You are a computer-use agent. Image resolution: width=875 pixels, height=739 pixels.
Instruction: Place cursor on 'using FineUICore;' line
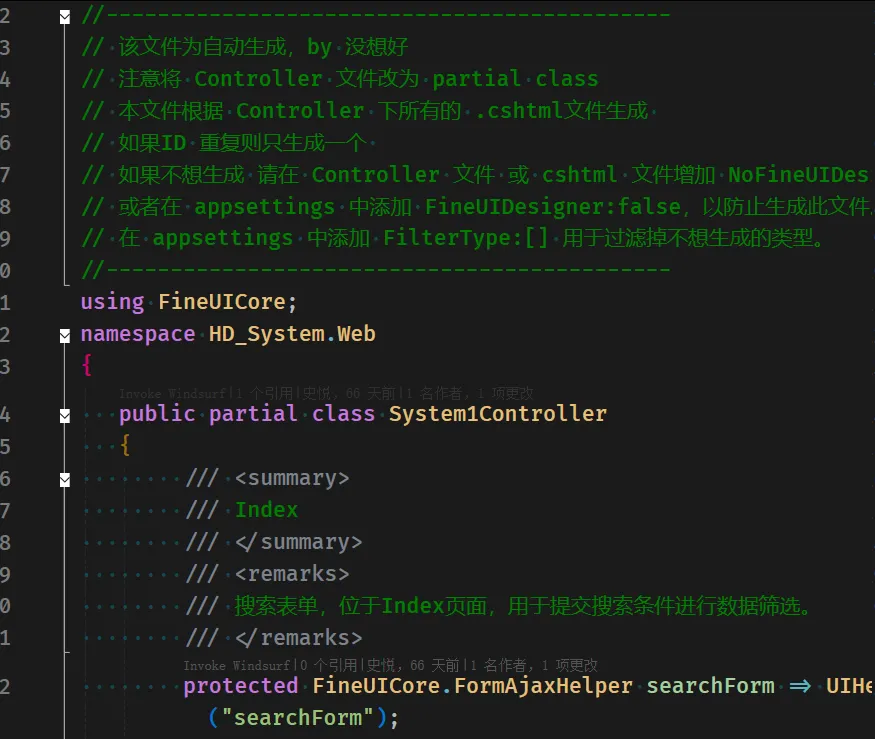click(x=189, y=302)
